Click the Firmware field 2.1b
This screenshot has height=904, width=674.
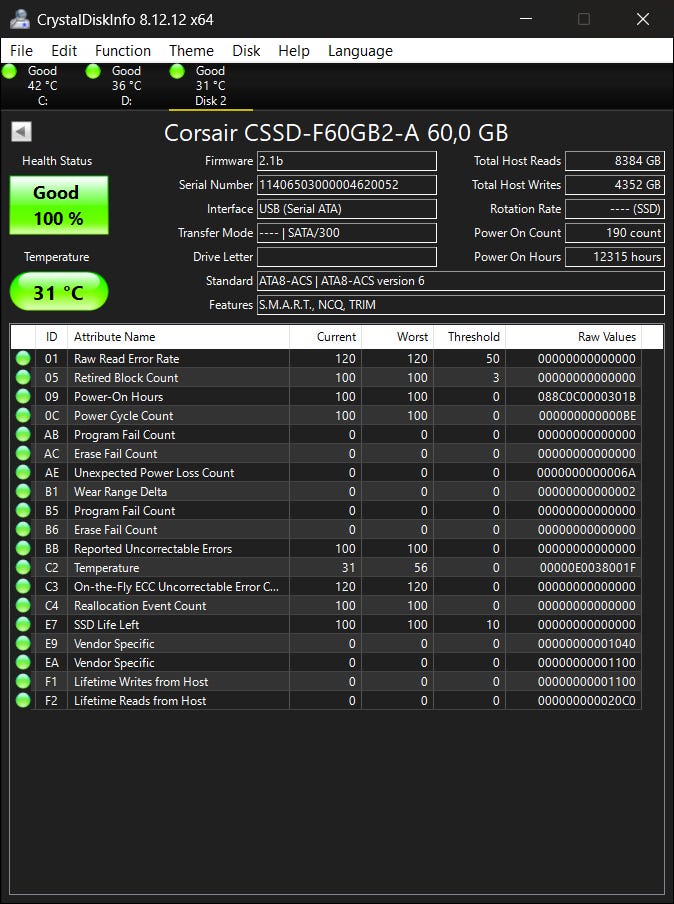tap(347, 161)
